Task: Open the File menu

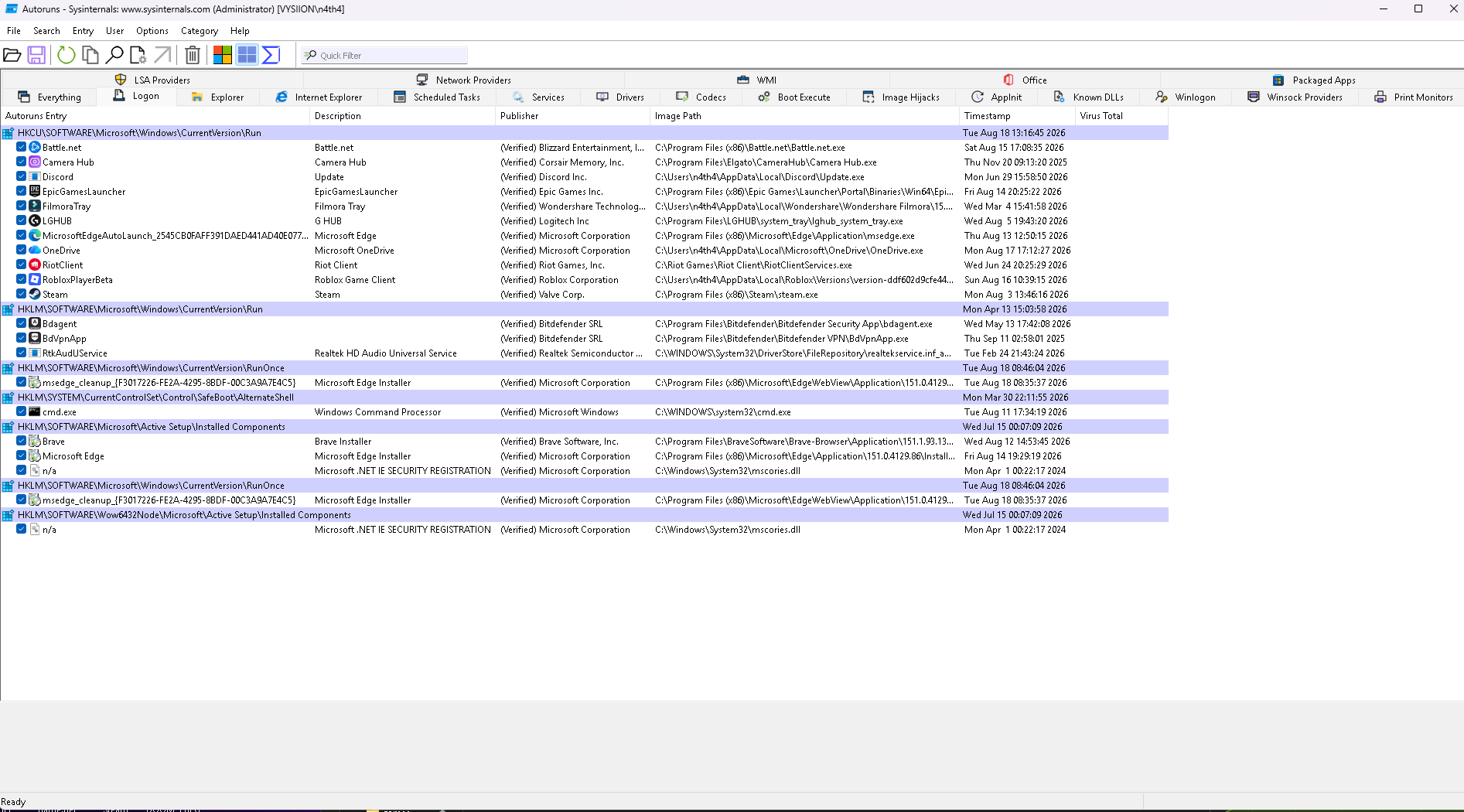Action: tap(14, 31)
